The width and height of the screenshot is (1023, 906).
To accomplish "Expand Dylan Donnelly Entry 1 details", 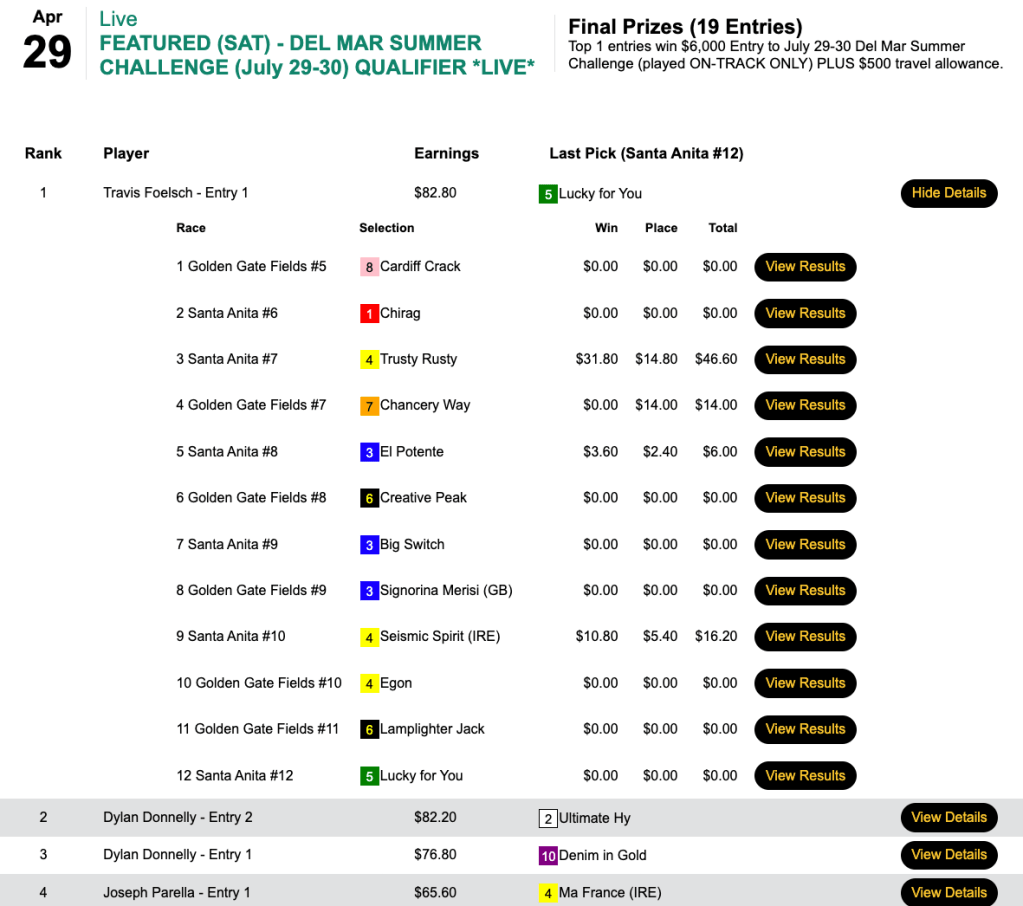I will pos(948,854).
